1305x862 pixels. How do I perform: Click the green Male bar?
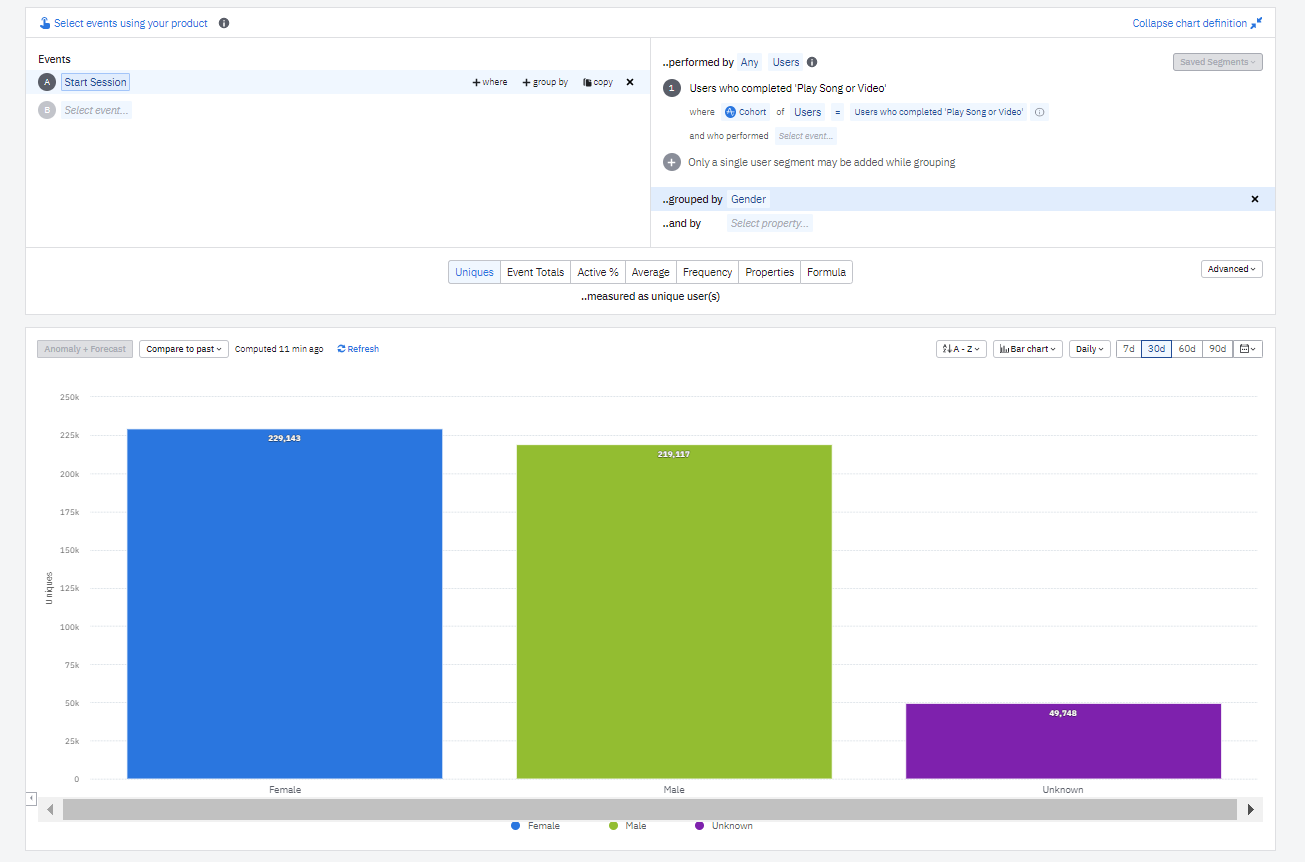(674, 612)
